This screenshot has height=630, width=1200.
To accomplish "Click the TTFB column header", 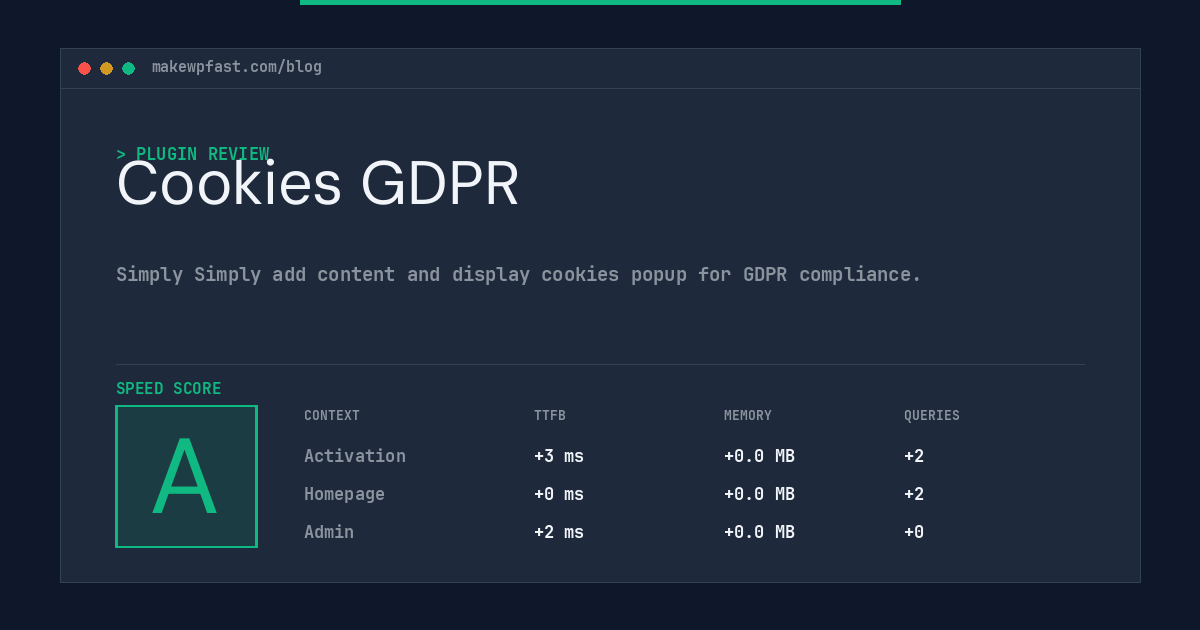I will (x=550, y=416).
